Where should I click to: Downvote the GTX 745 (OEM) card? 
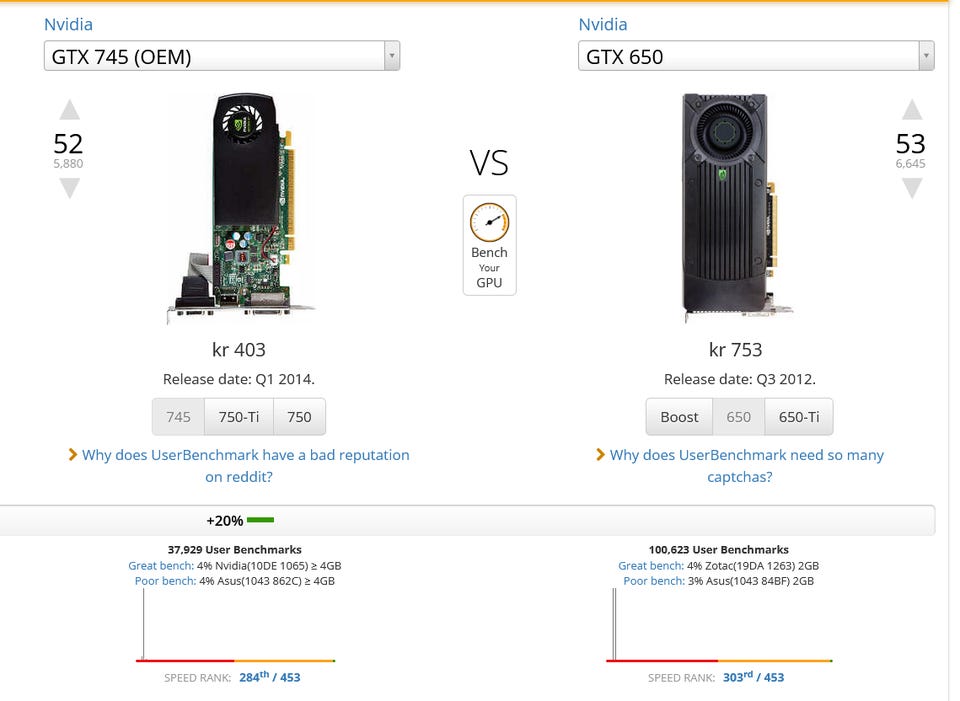[69, 187]
